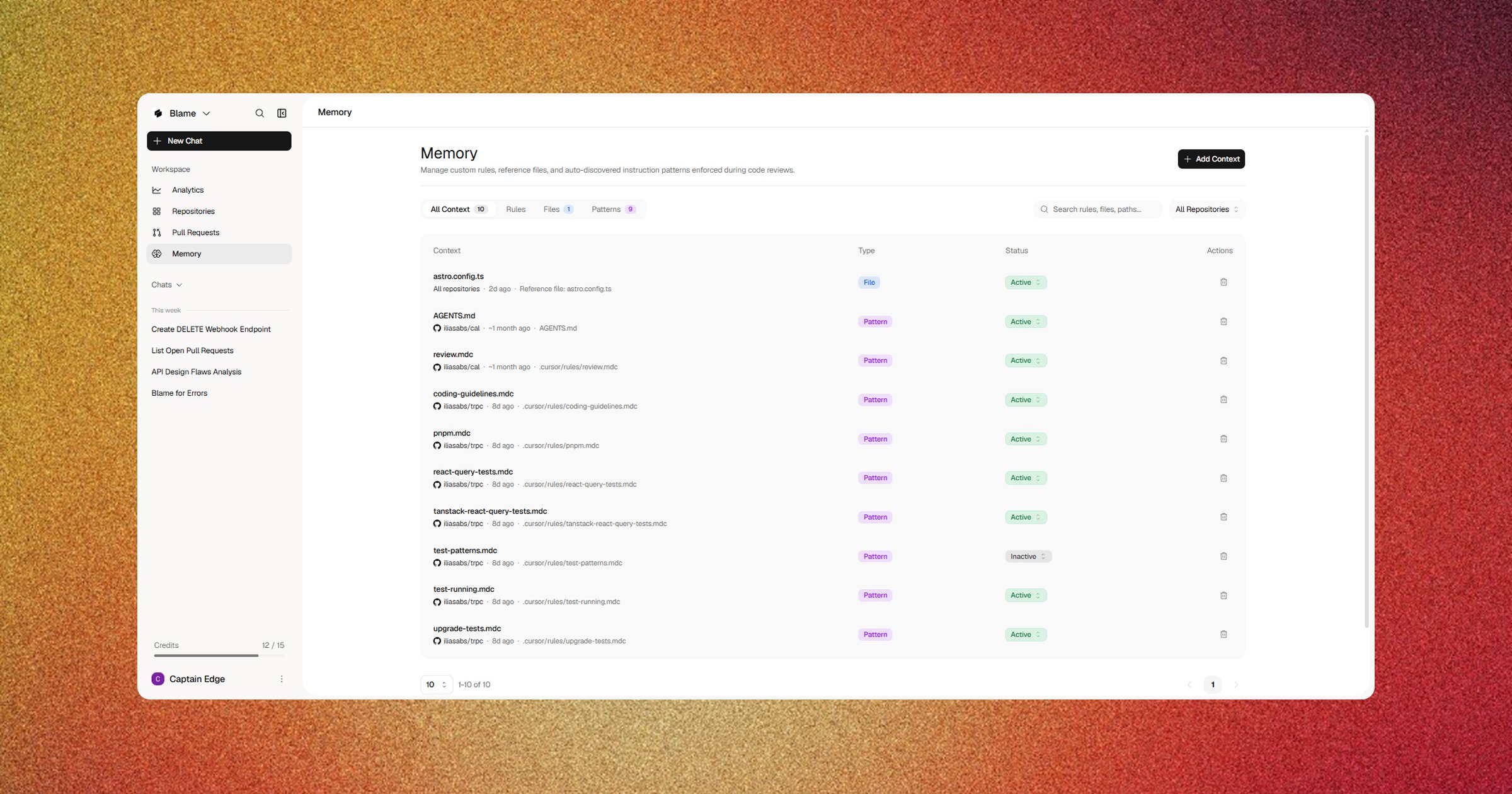This screenshot has height=794, width=1512.
Task: Change status of astro.config.ts from Active
Action: click(1026, 282)
